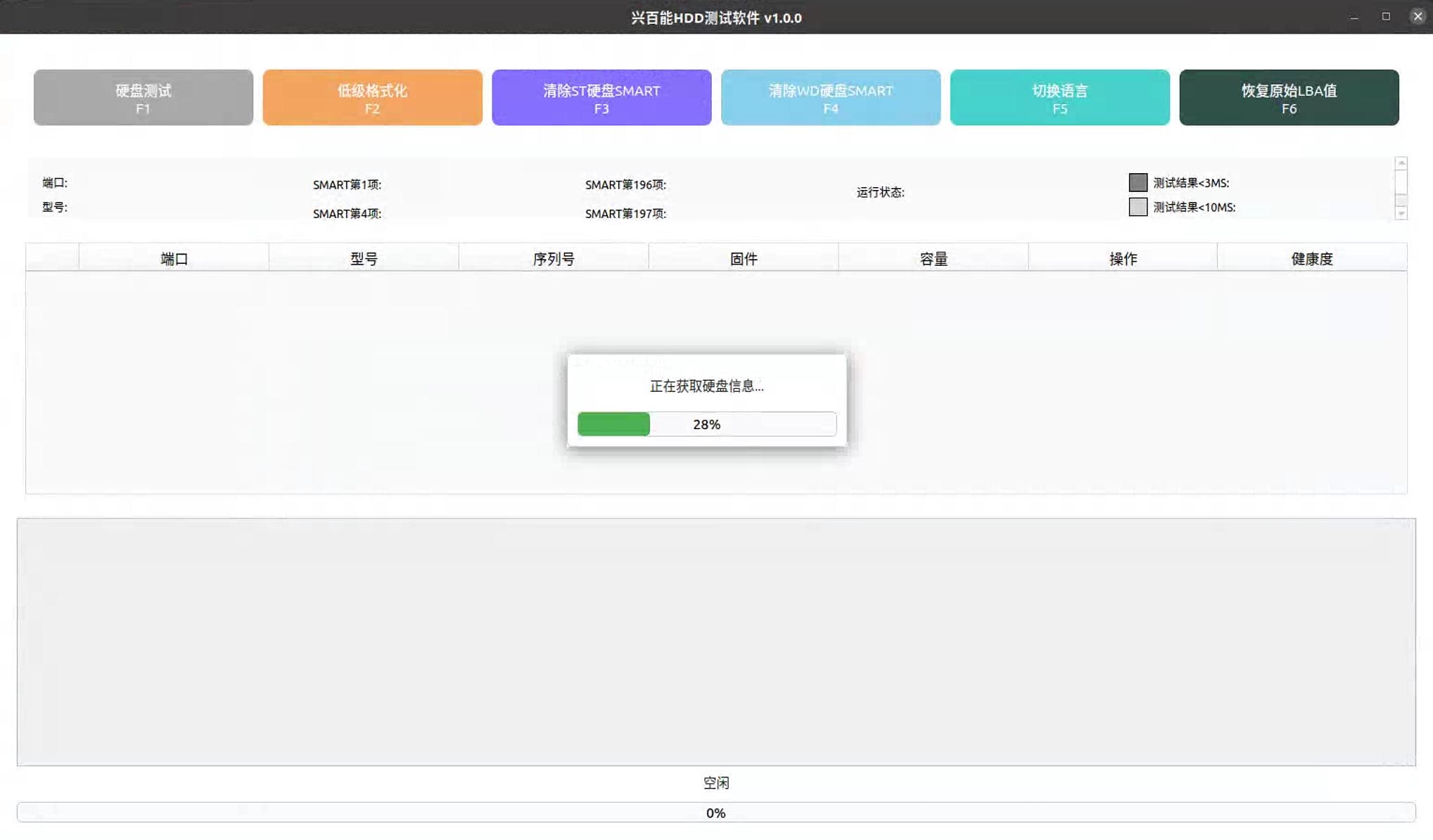Click 恢复原始LBA值 F6 button
Viewport: 1433px width, 840px height.
[1288, 98]
